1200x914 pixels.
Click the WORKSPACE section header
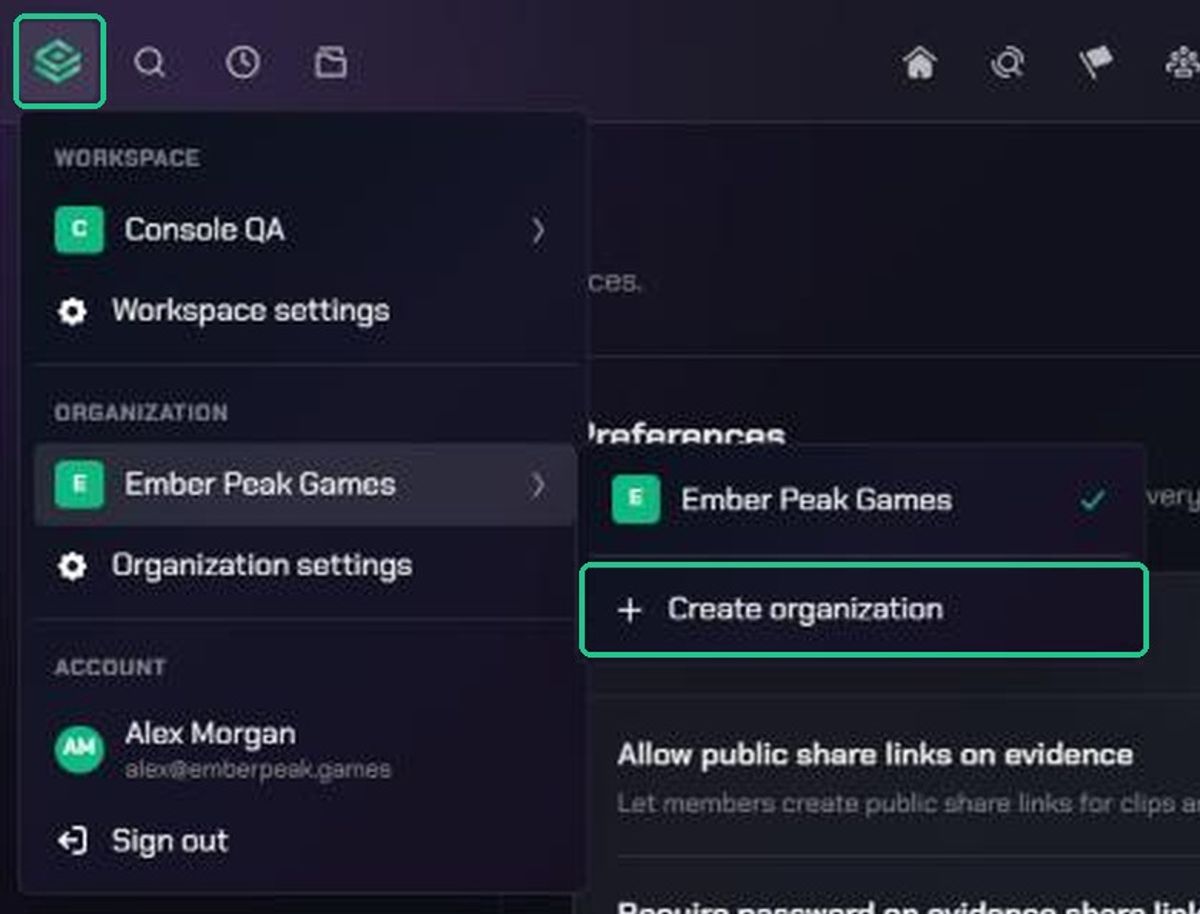(127, 158)
